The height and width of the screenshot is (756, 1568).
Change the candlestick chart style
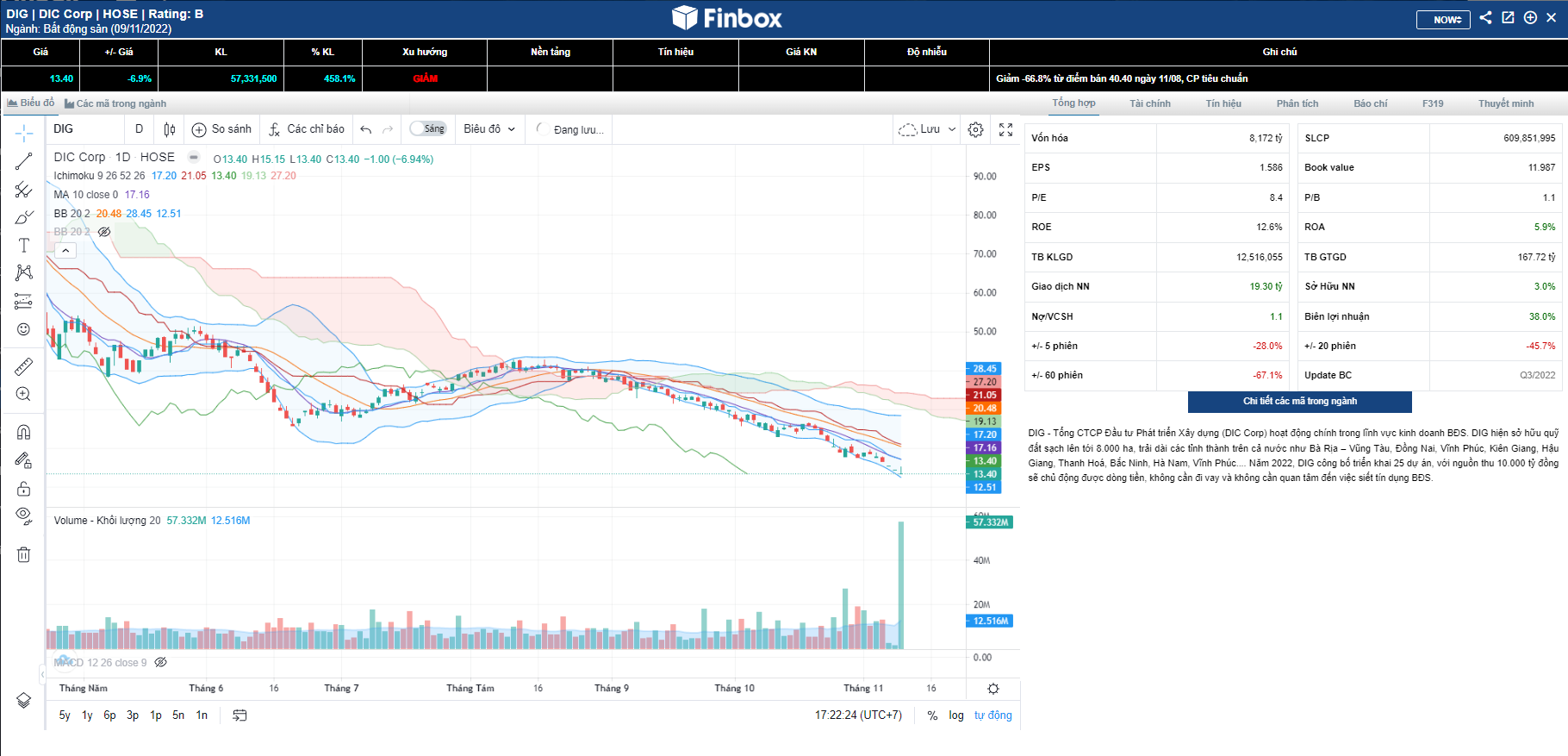coord(170,129)
